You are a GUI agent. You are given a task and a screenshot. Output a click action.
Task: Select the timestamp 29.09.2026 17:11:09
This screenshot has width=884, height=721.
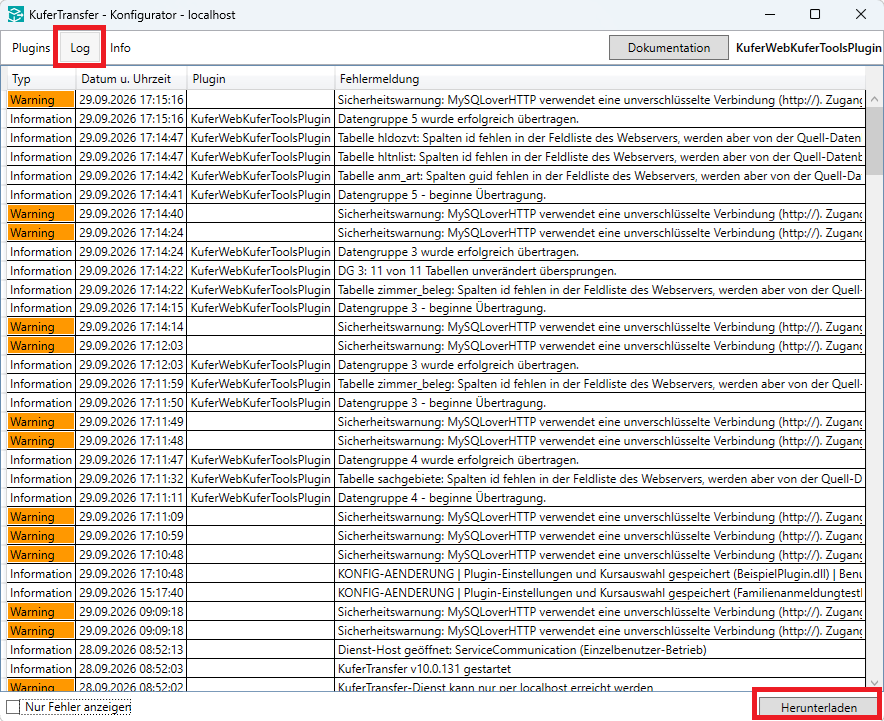(131, 516)
